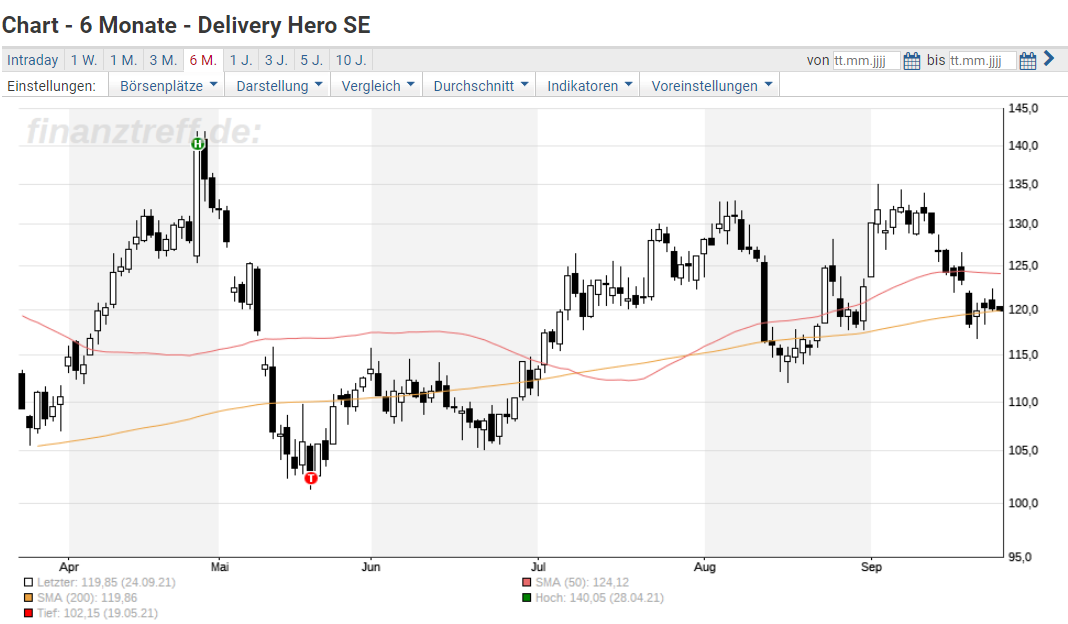Click the 120,0 price axis label

coord(1023,309)
